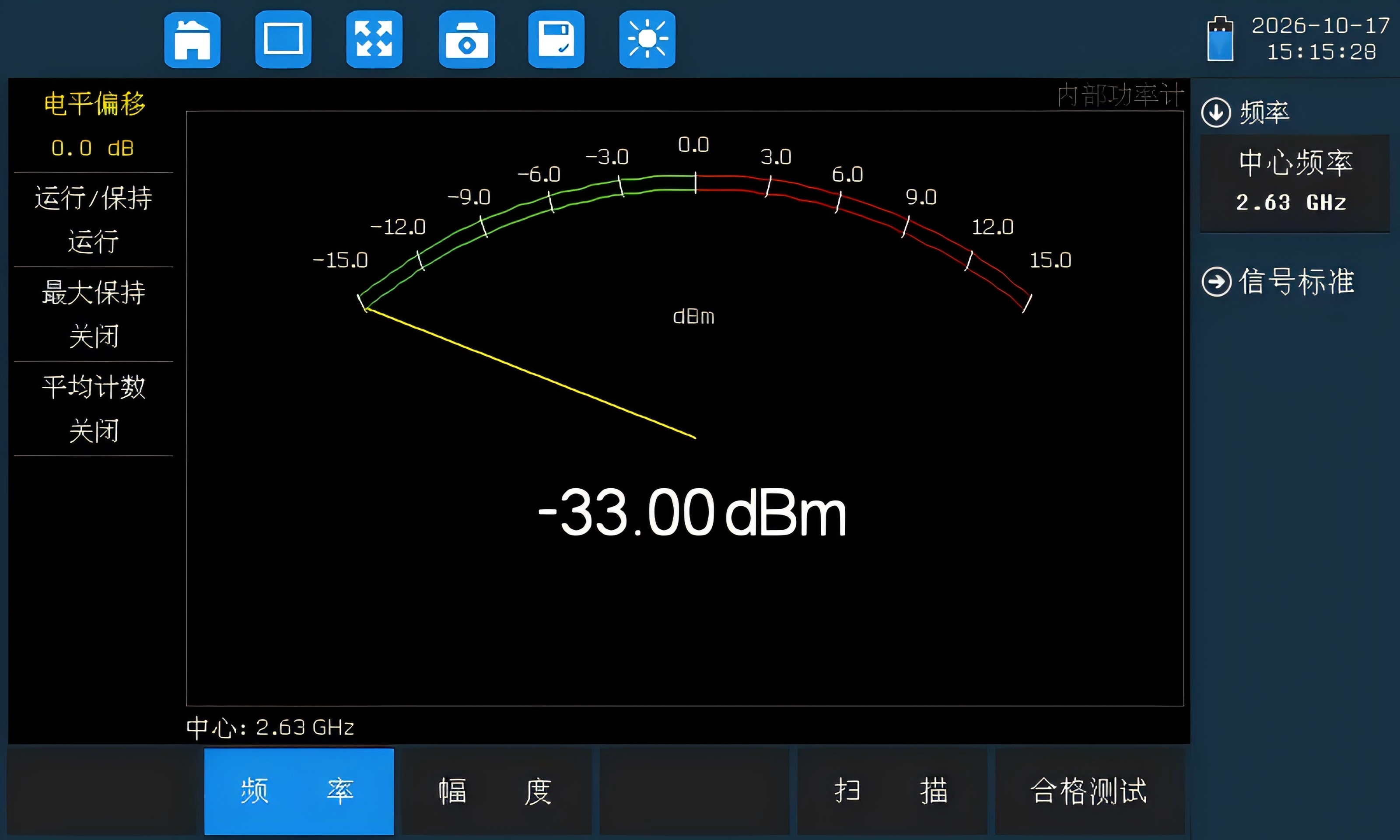Click the -9.0 scale label

tap(469, 197)
